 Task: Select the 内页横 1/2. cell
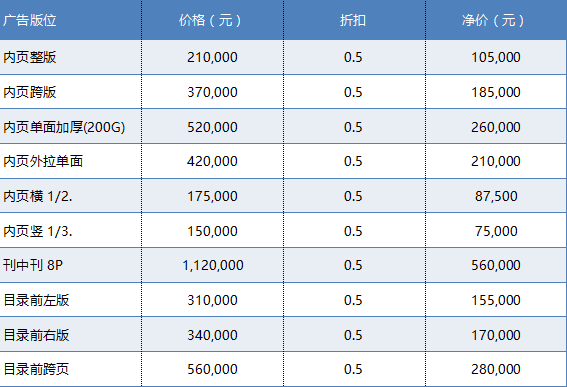click(71, 196)
